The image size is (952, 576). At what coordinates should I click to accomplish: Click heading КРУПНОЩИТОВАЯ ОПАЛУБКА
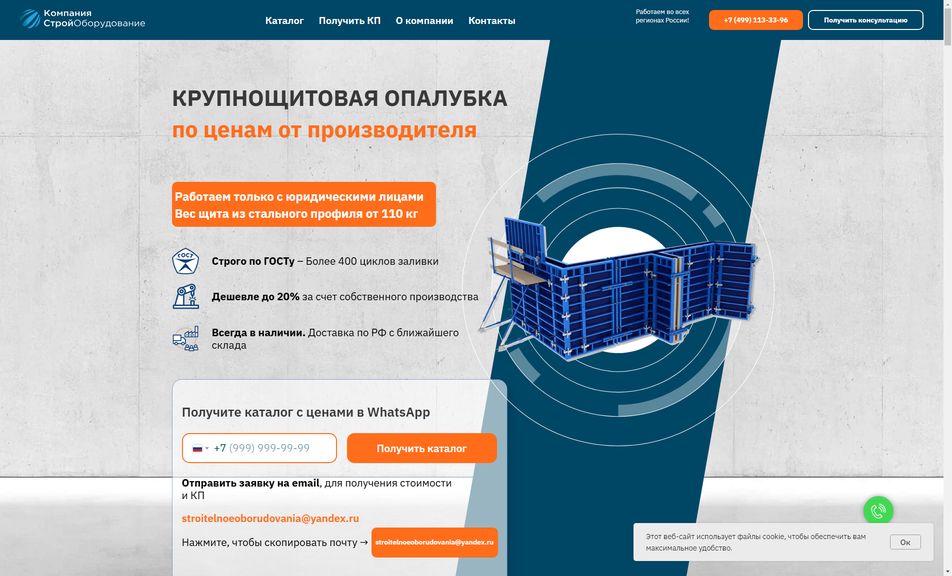(x=339, y=98)
